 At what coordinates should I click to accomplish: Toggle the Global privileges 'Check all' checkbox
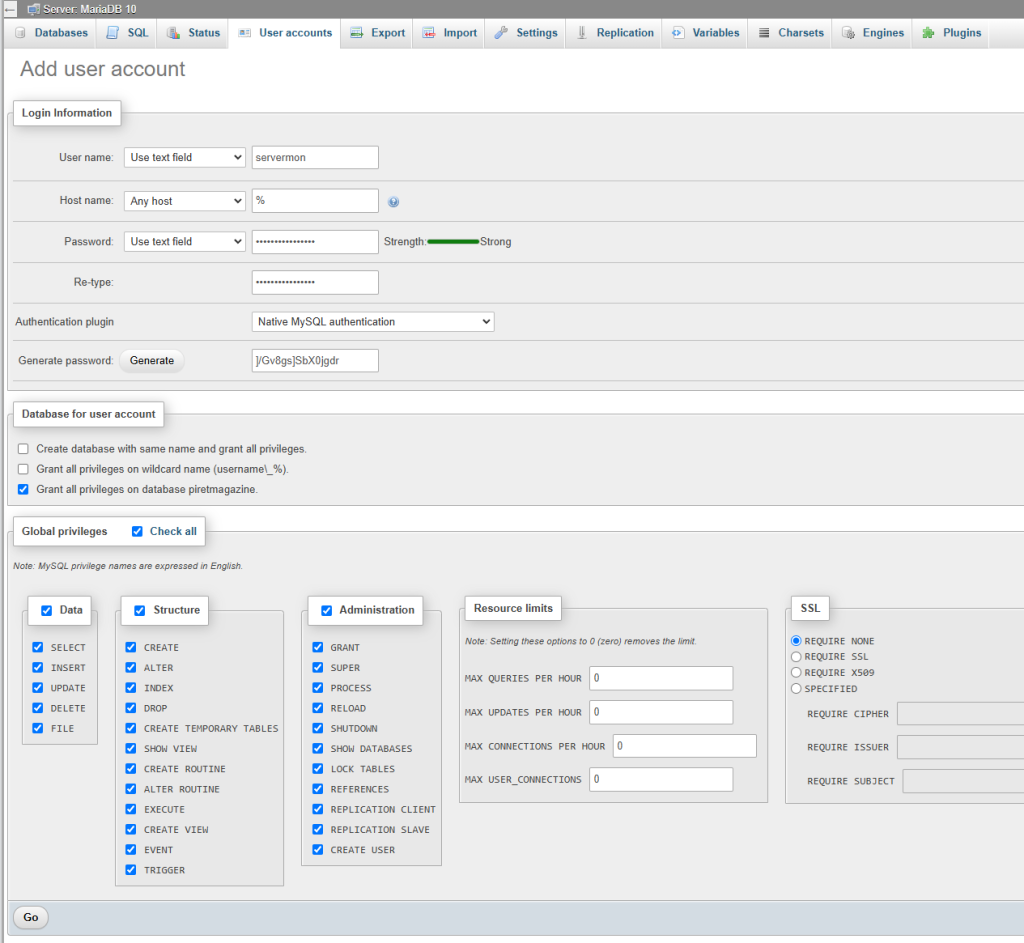pyautogui.click(x=137, y=532)
